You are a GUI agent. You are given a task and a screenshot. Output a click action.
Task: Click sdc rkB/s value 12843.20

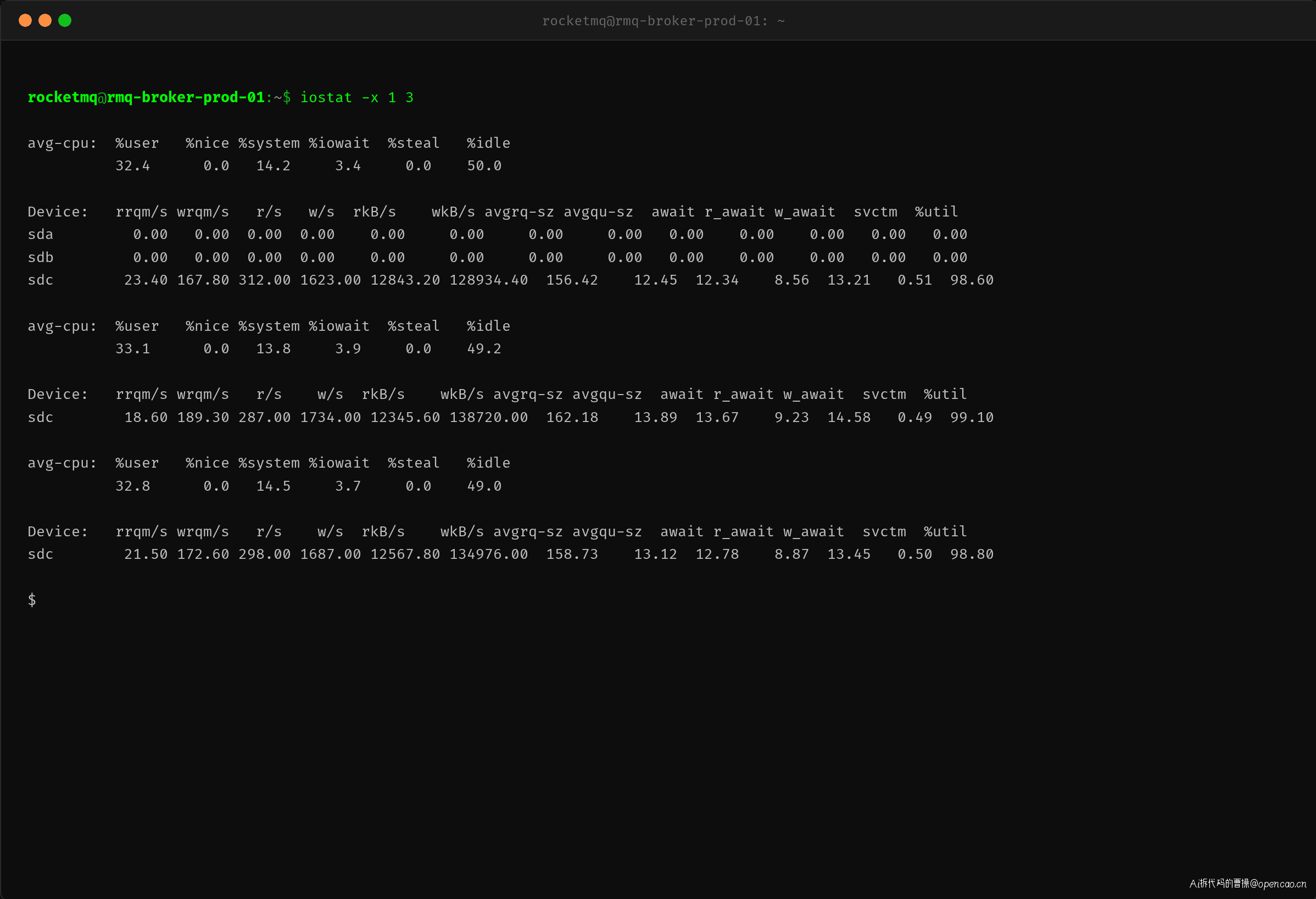tap(405, 280)
